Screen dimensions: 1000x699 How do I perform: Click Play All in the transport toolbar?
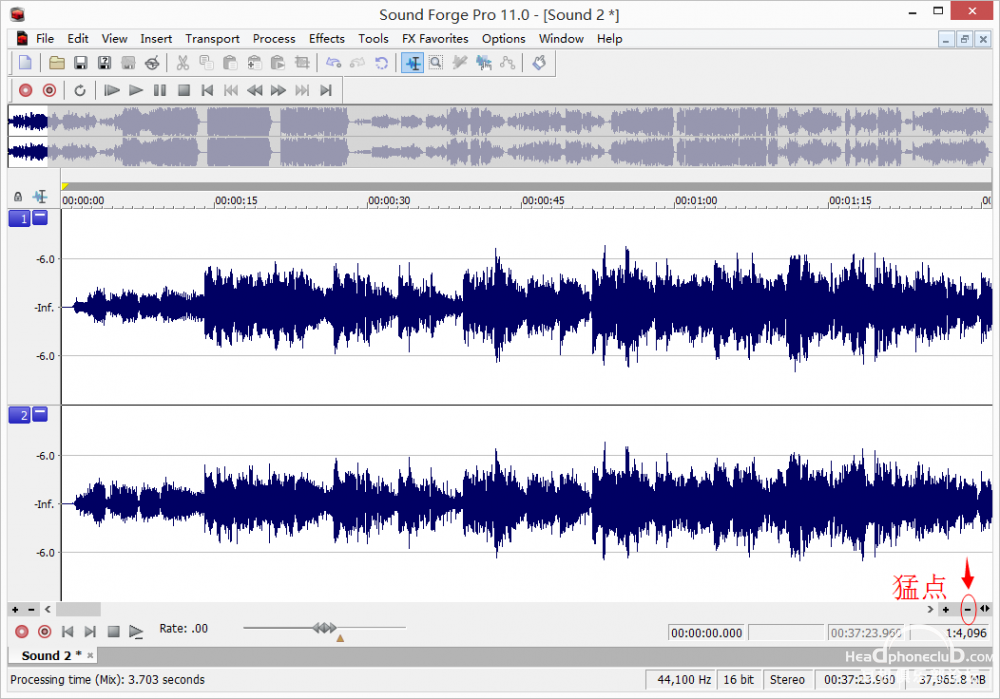(112, 91)
